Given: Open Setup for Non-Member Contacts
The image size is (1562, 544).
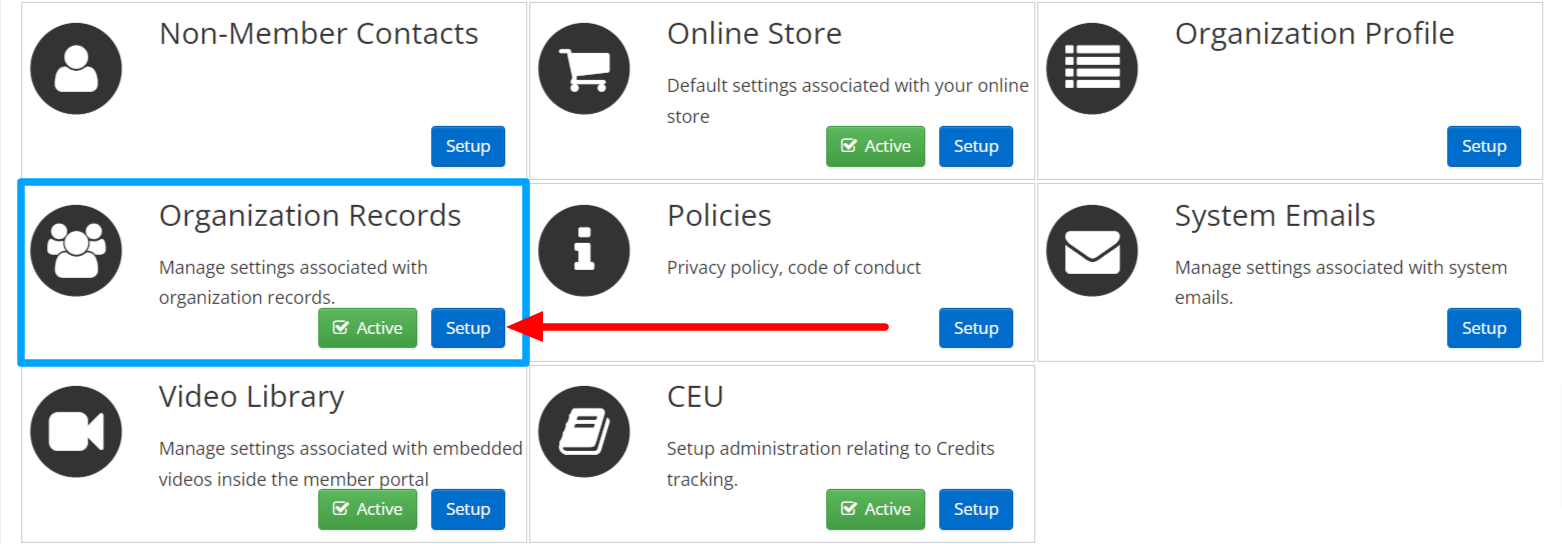Looking at the screenshot, I should [x=468, y=146].
